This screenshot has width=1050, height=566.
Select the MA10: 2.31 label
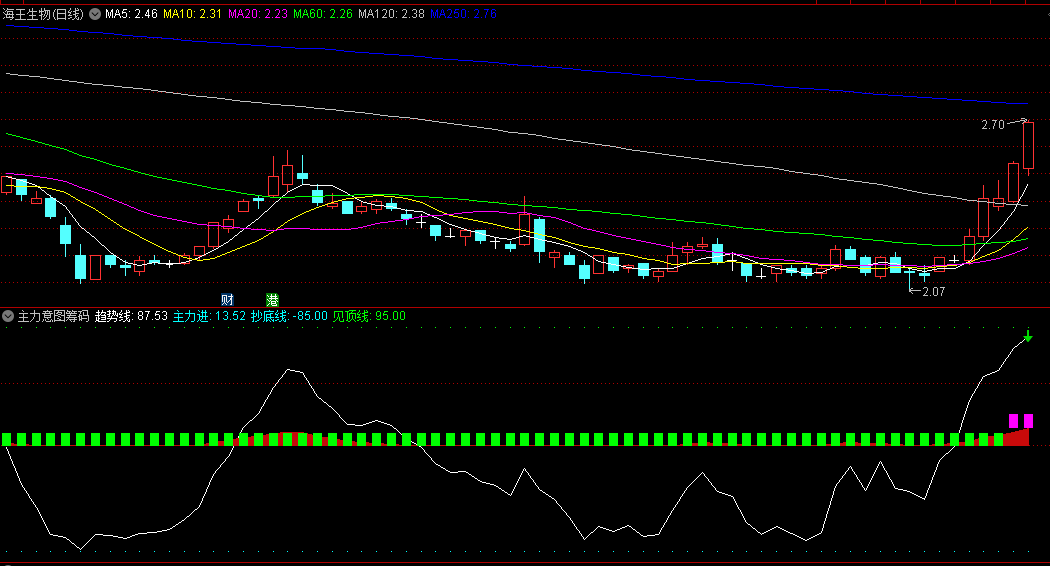click(x=192, y=14)
